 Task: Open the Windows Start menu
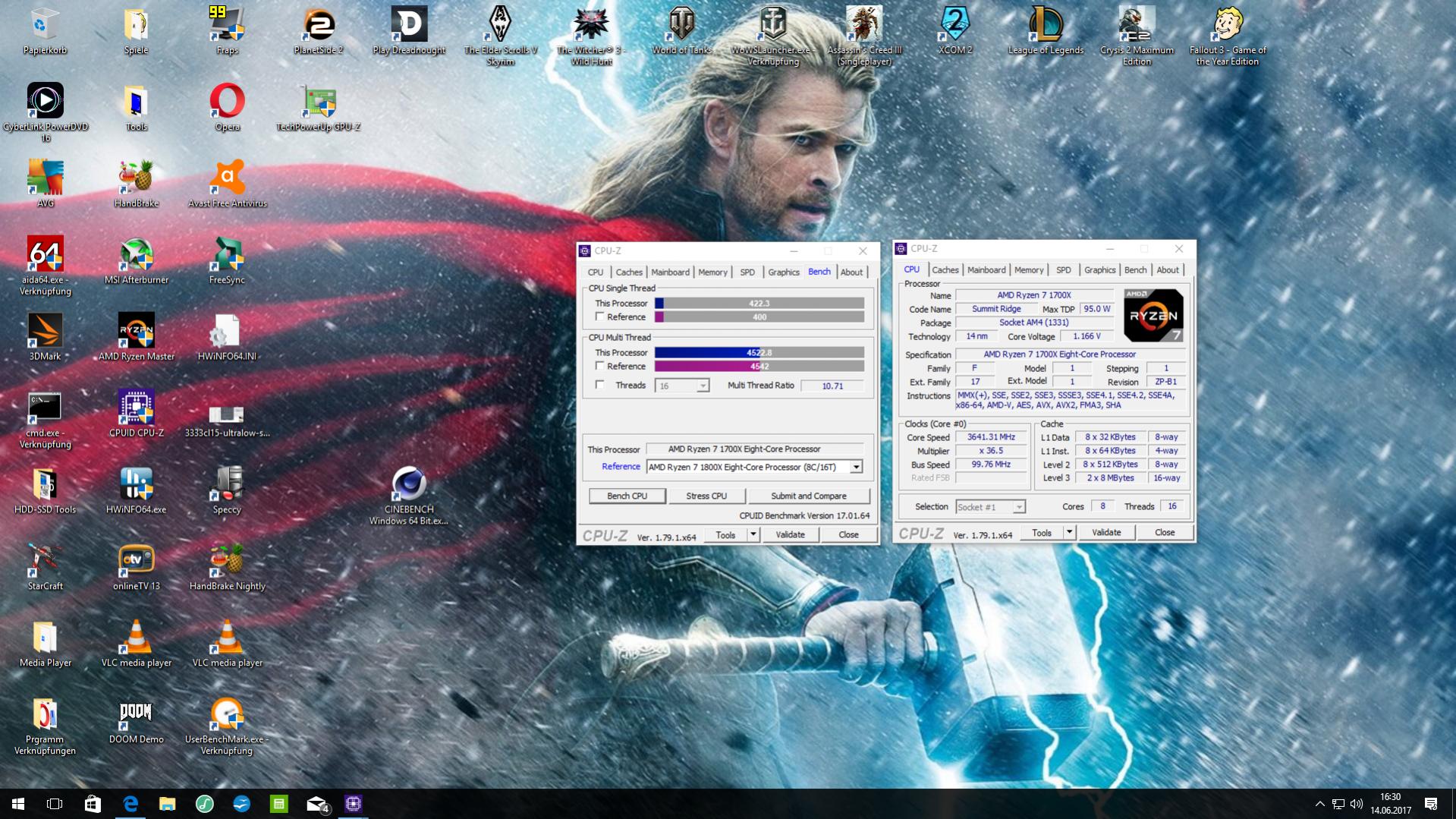pyautogui.click(x=18, y=804)
